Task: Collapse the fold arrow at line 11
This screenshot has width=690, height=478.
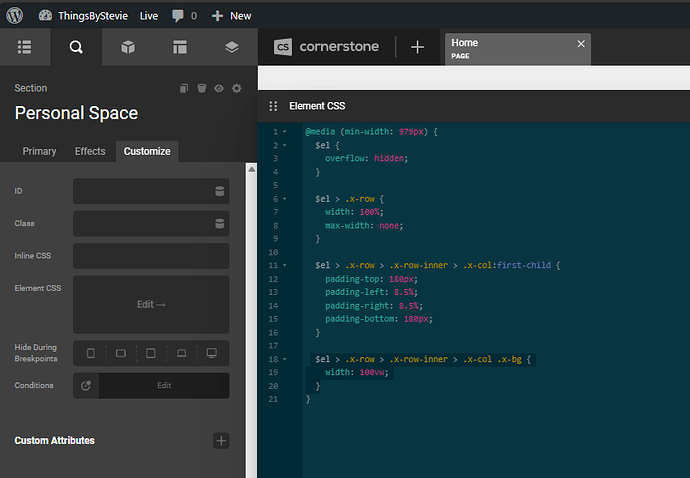Action: 284,266
